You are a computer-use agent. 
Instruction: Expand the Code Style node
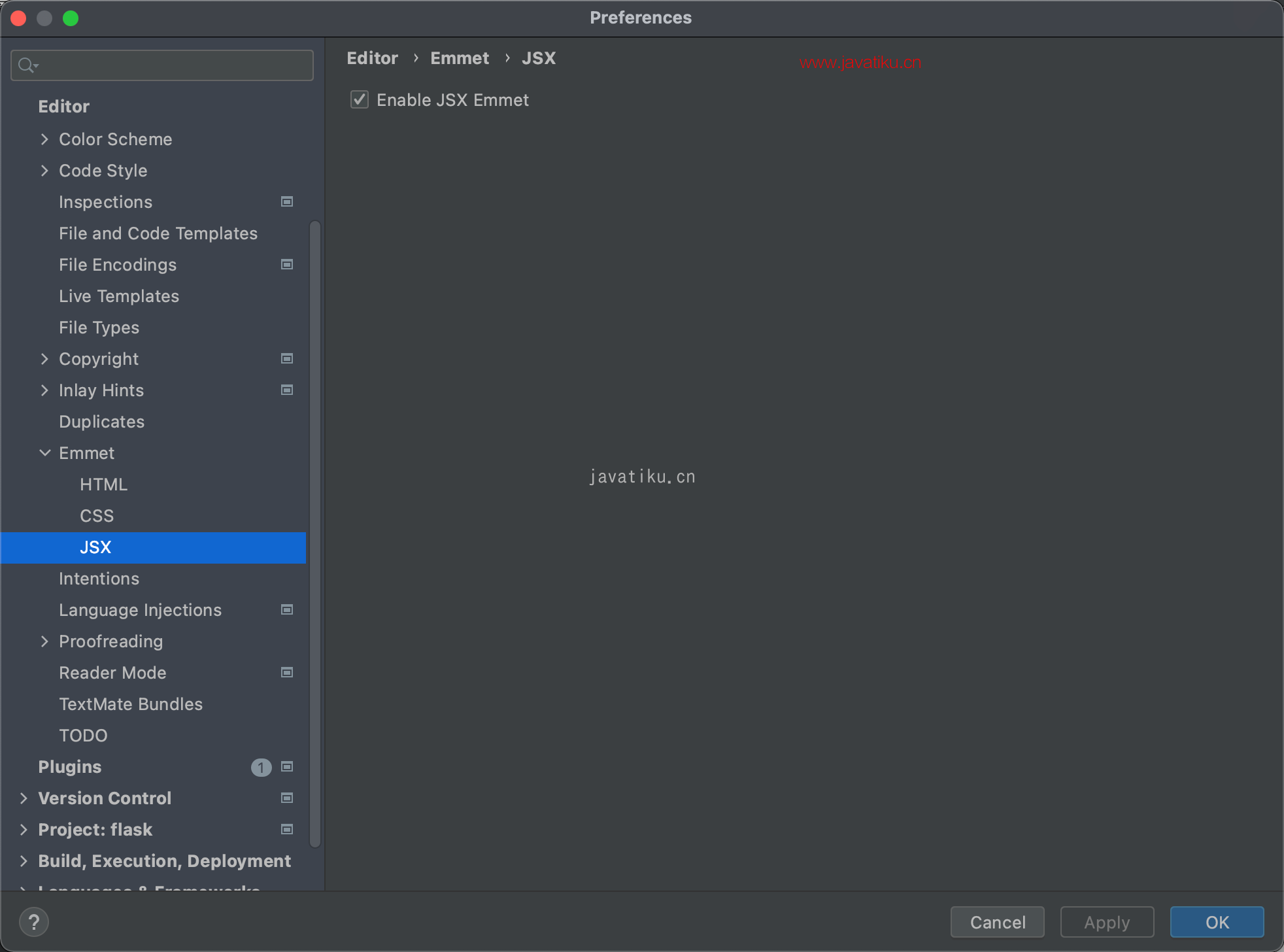pos(44,170)
